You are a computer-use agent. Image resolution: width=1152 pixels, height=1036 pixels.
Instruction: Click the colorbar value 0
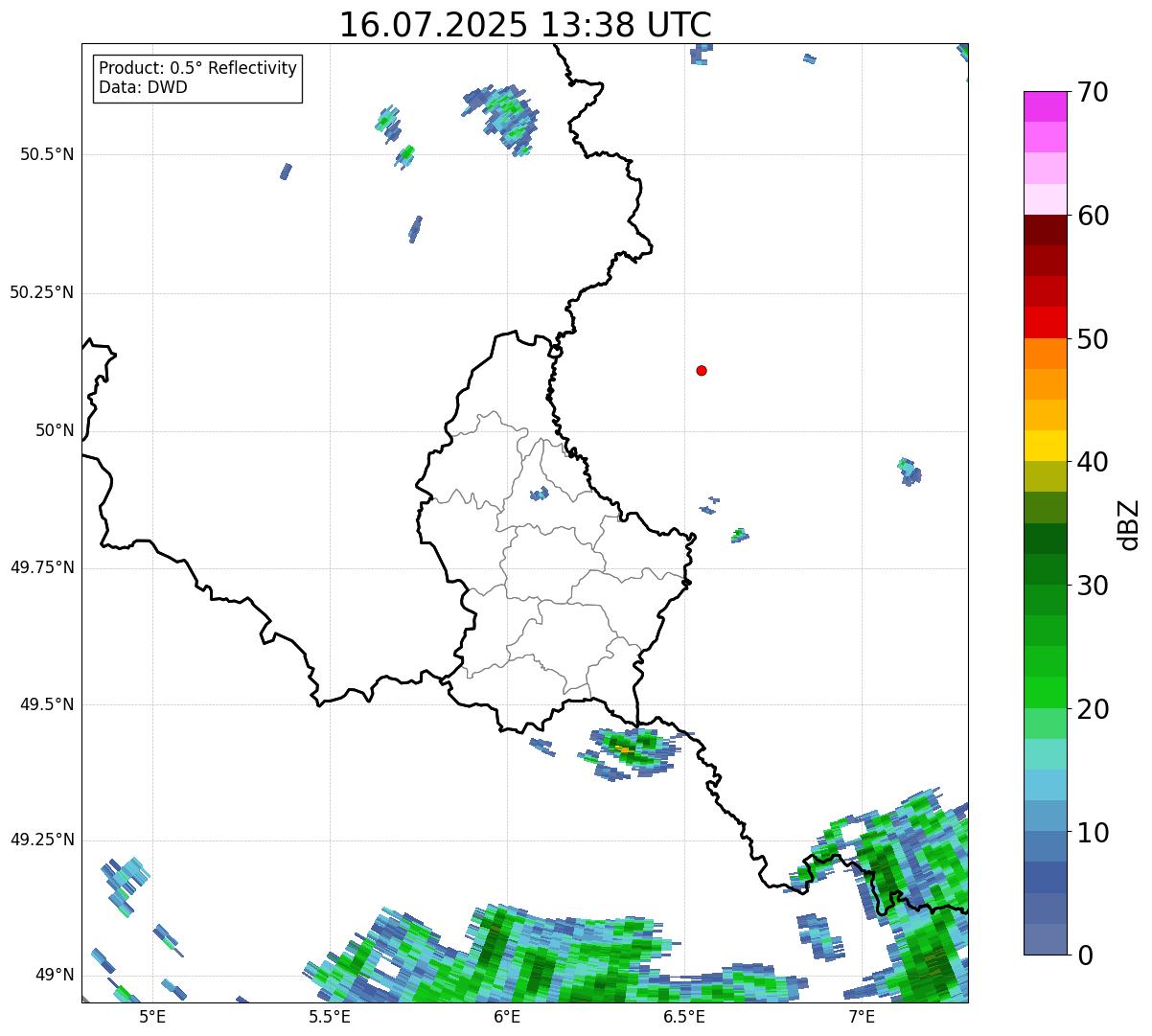pos(1084,955)
